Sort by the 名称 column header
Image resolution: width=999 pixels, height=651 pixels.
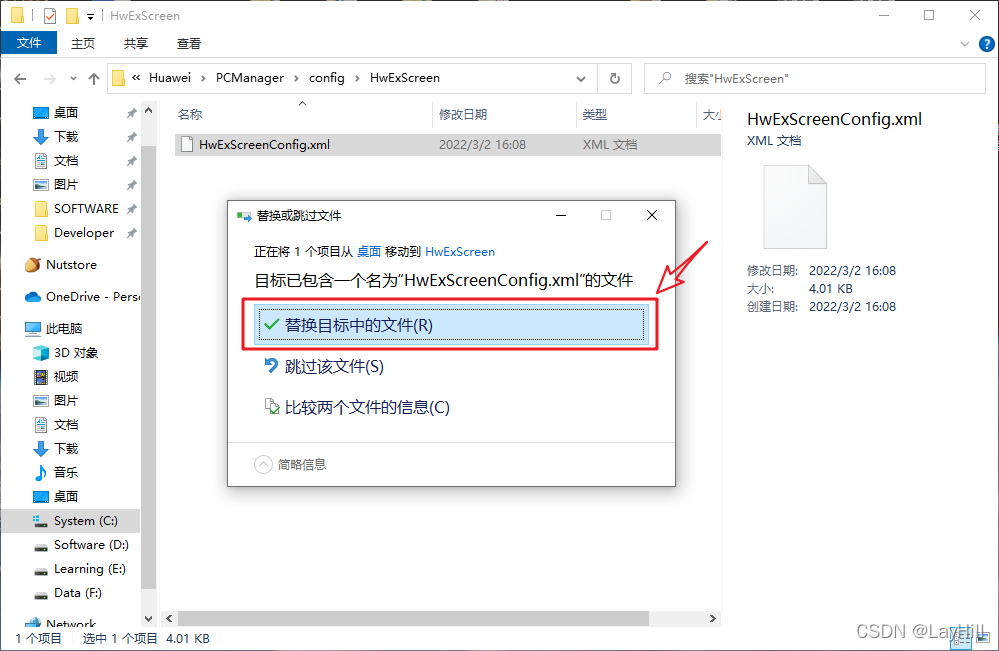[x=190, y=115]
